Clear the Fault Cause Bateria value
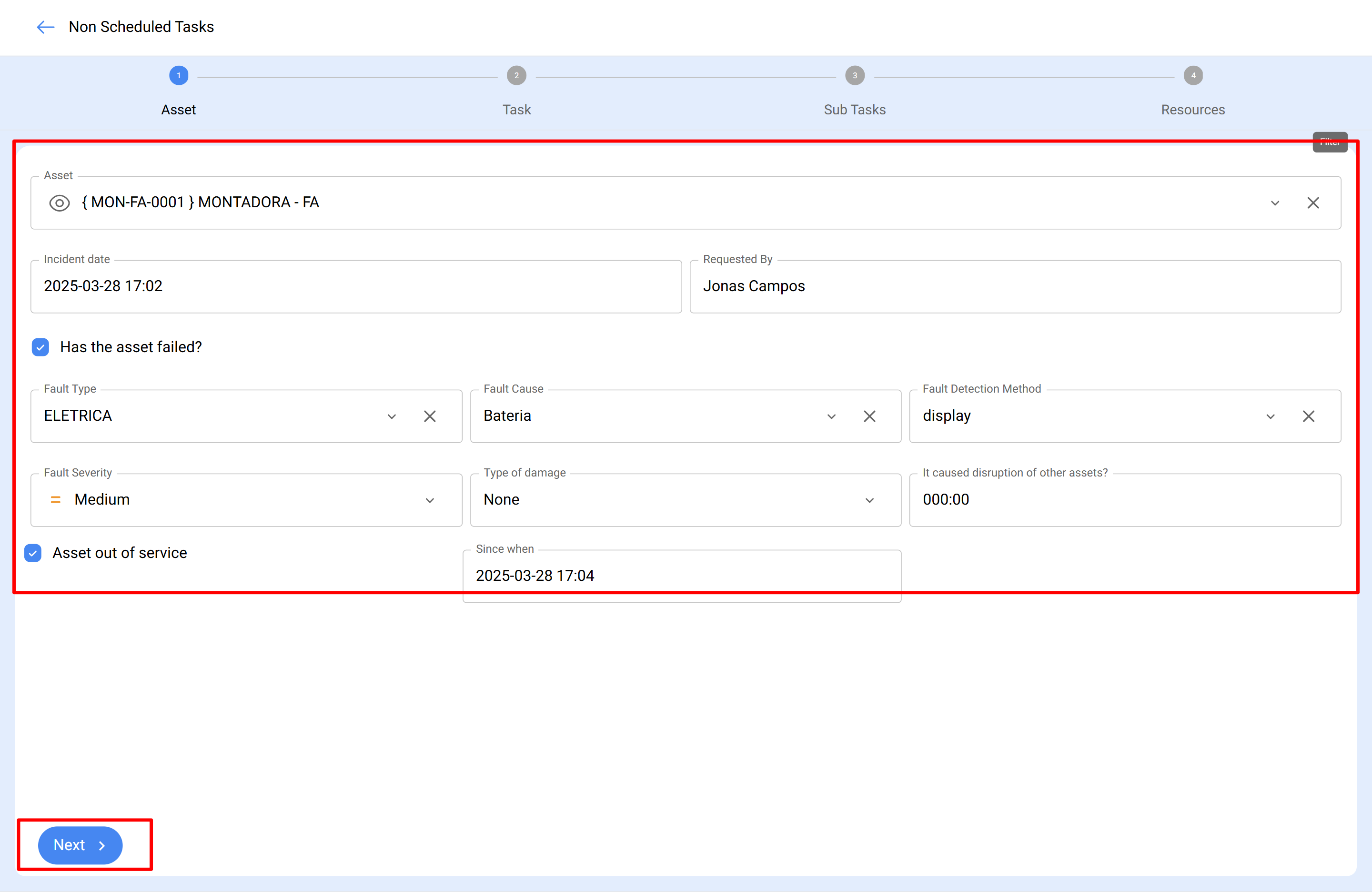Screen dimensions: 1372x892 pos(869,416)
